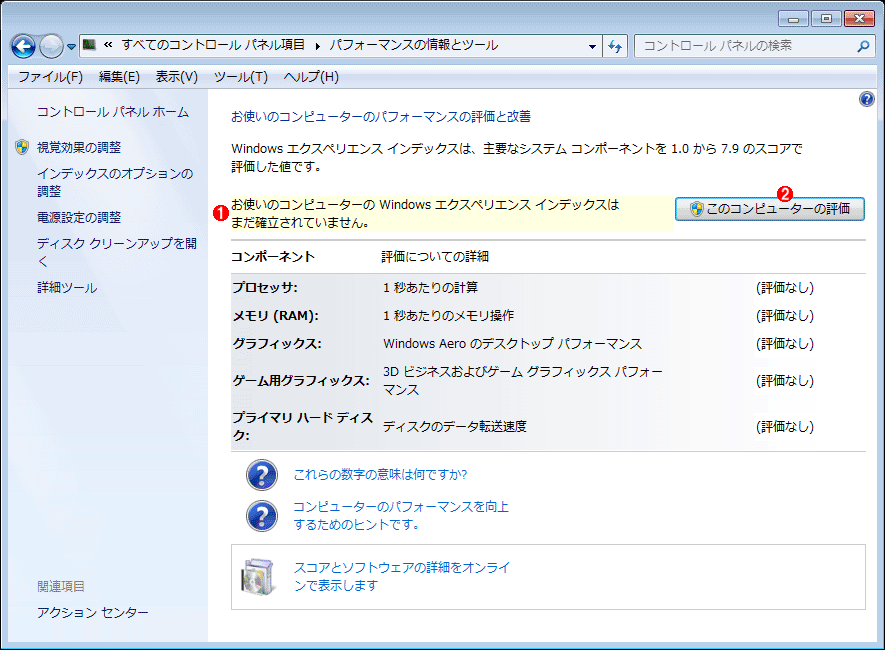Click Windows Aero のデスクトップ パフォーマンス text

tap(512, 344)
